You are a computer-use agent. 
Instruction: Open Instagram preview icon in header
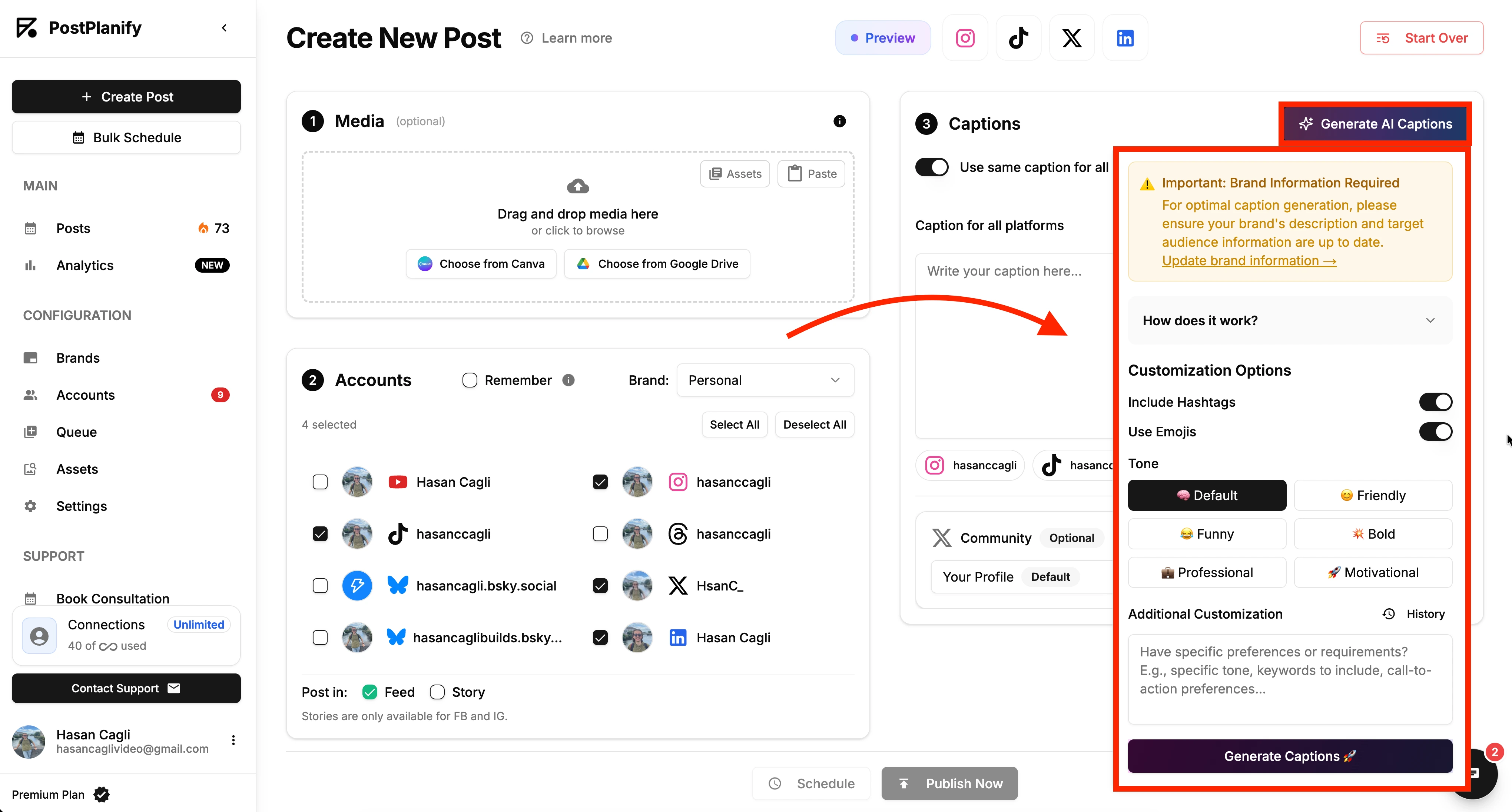pos(965,38)
